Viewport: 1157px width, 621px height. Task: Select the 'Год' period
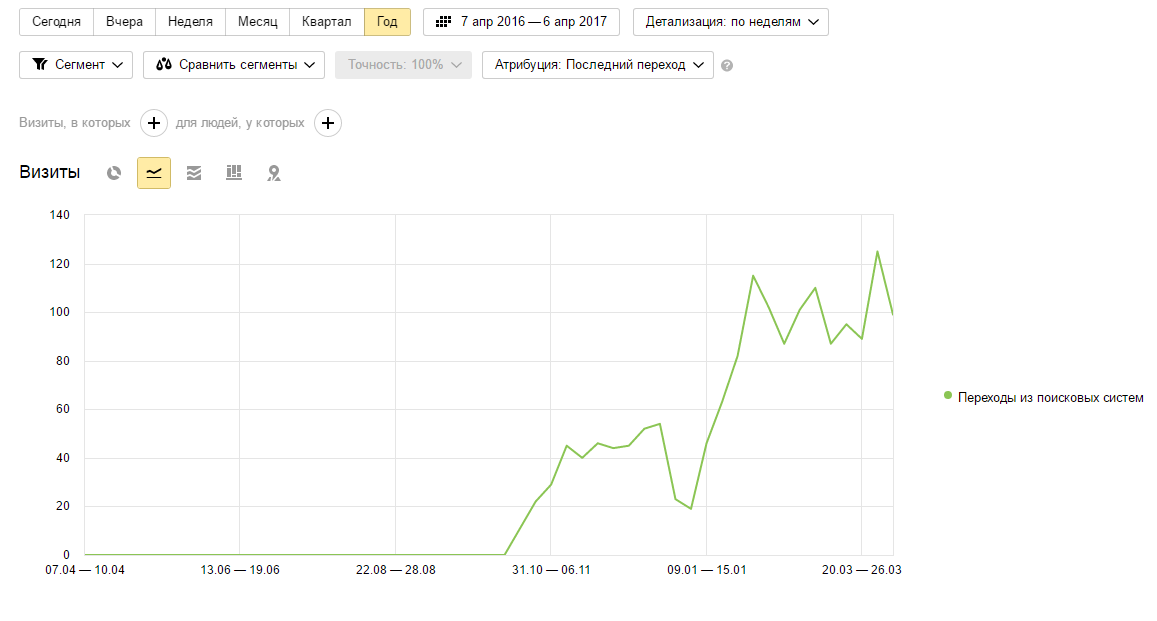click(x=387, y=22)
